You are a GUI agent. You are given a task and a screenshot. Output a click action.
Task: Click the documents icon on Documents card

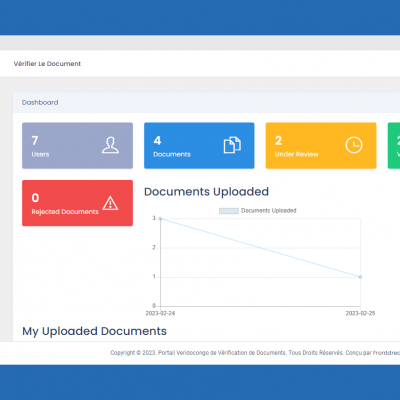[232, 145]
